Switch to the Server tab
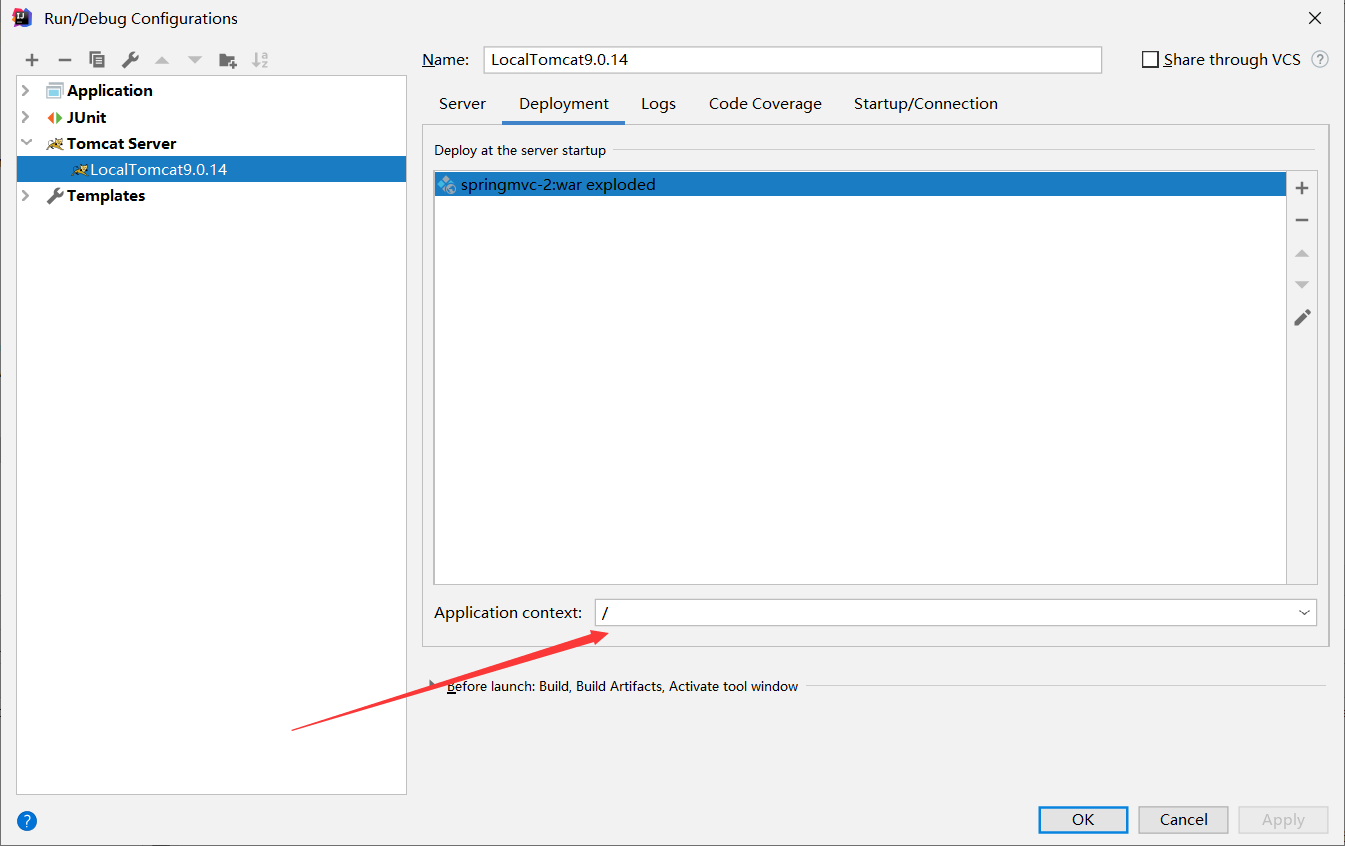This screenshot has width=1345, height=846. coord(462,104)
